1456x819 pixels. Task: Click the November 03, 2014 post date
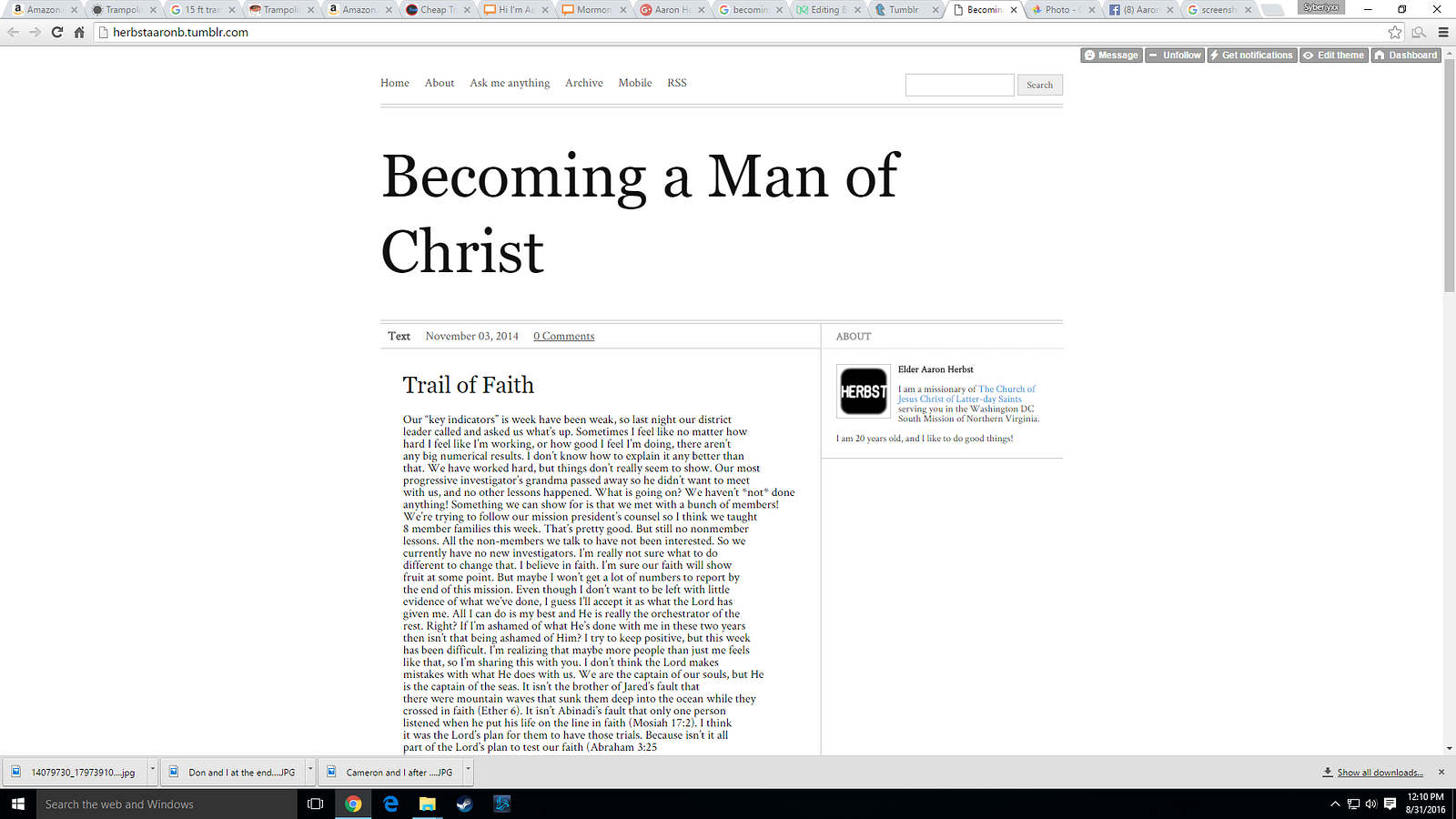472,336
